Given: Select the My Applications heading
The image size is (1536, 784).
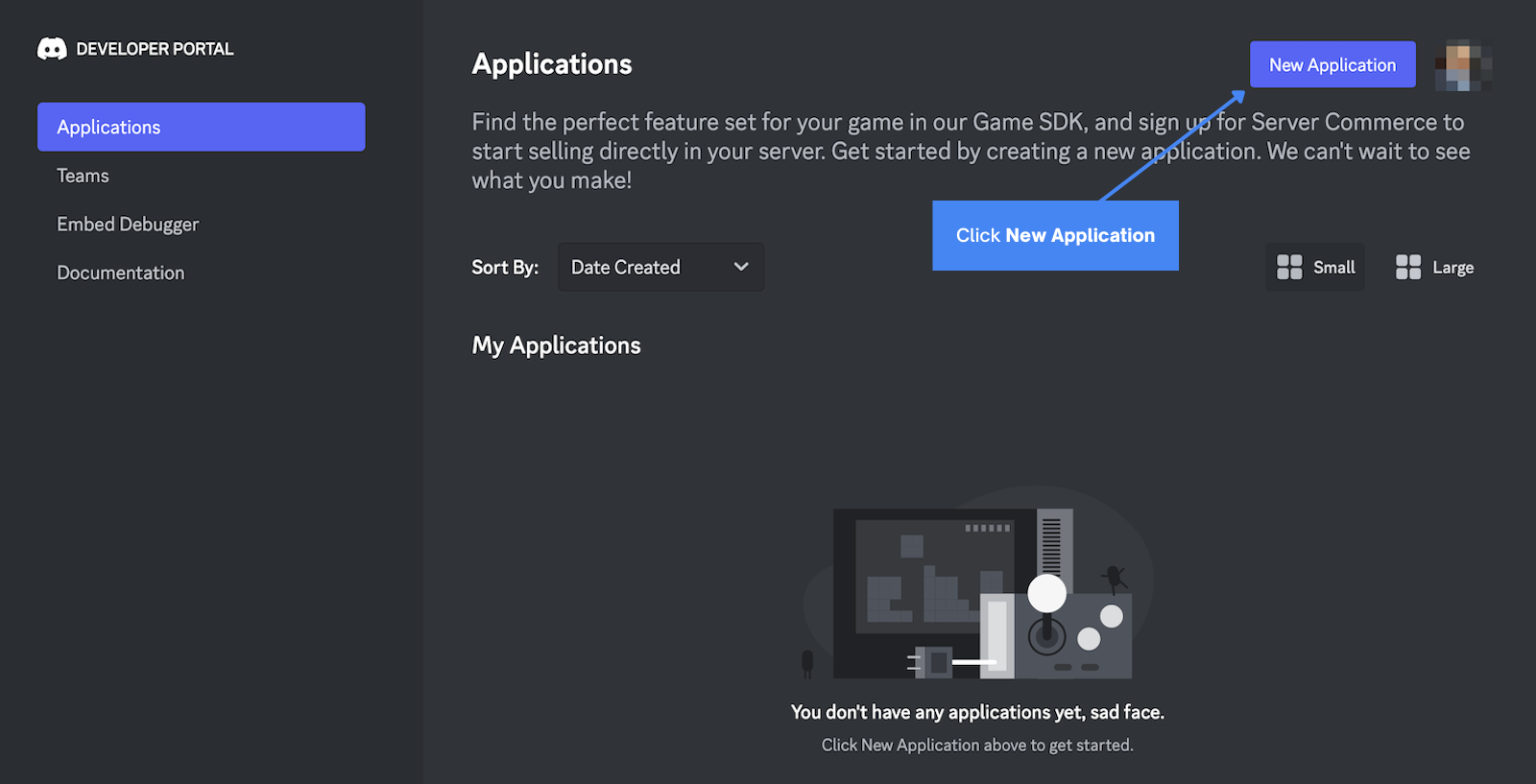Looking at the screenshot, I should coord(556,344).
